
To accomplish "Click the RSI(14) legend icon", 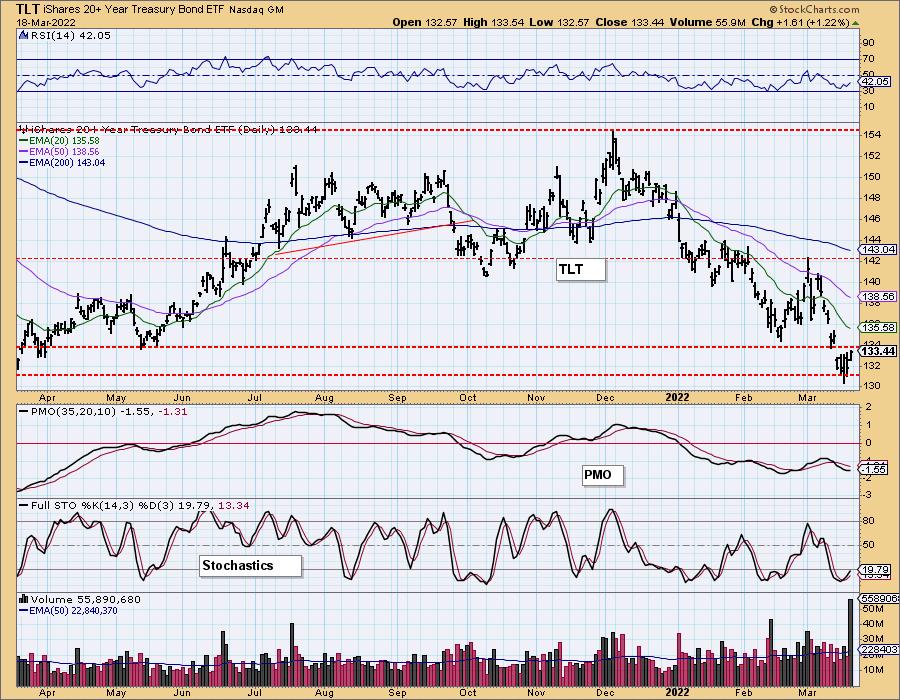I will pos(24,35).
